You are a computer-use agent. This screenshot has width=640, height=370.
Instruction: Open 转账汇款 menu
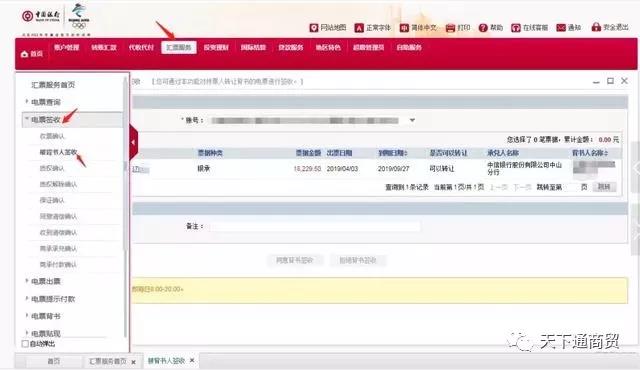[104, 47]
